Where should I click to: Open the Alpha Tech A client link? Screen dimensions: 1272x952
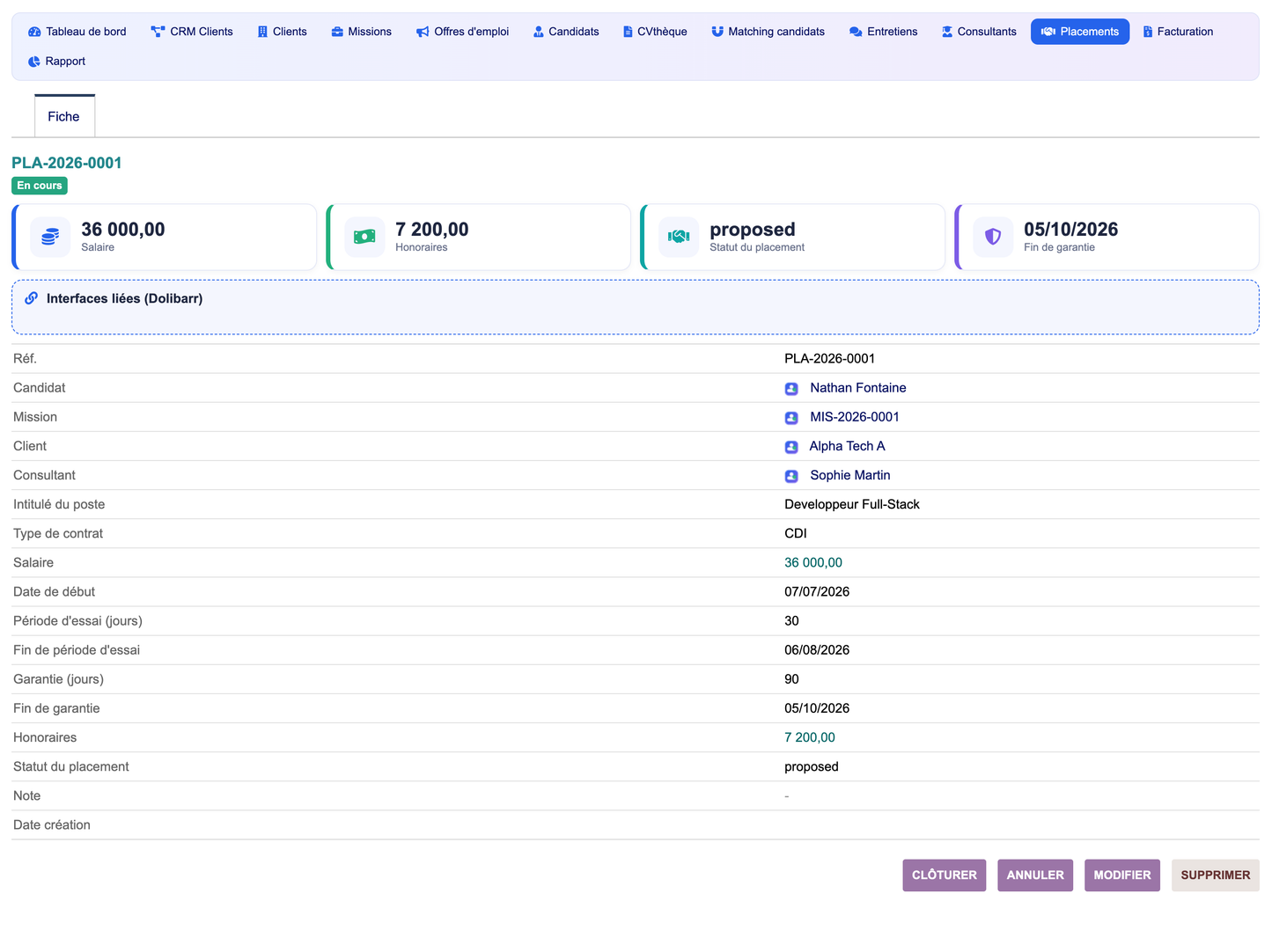coord(848,446)
